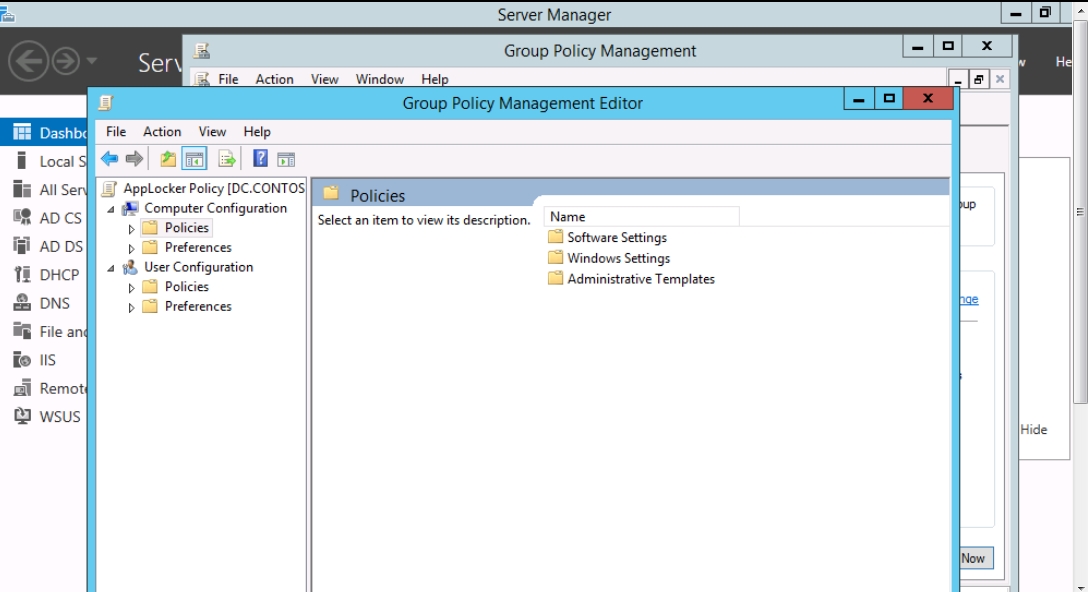Select the Software Settings folder in the list
Viewport: 1088px width, 592px height.
click(607, 237)
